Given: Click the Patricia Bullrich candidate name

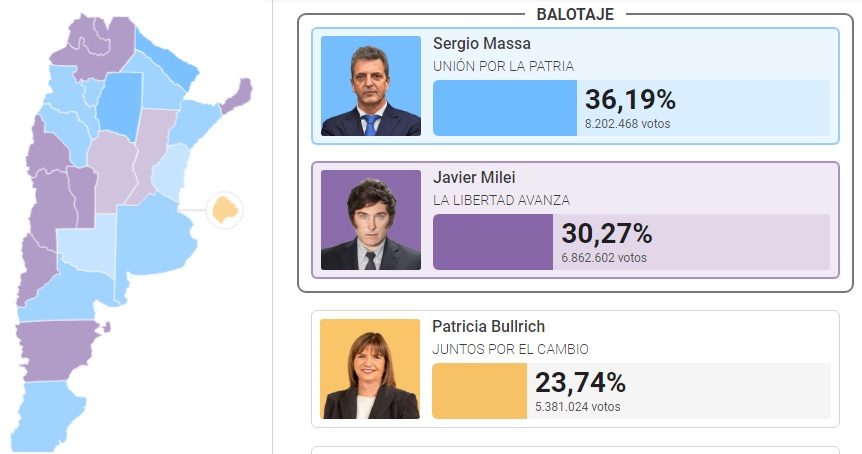Looking at the screenshot, I should pos(488,326).
